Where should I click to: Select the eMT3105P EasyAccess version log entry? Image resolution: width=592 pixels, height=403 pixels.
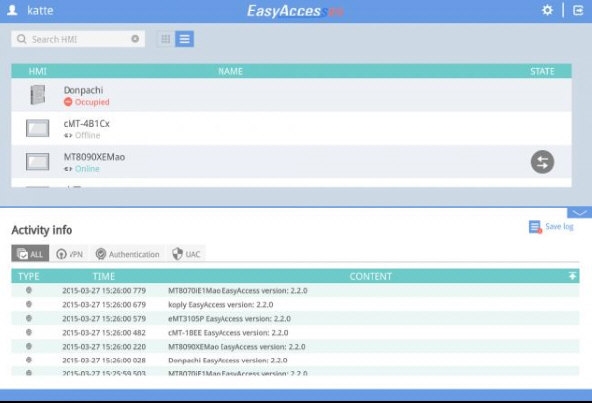(295, 318)
